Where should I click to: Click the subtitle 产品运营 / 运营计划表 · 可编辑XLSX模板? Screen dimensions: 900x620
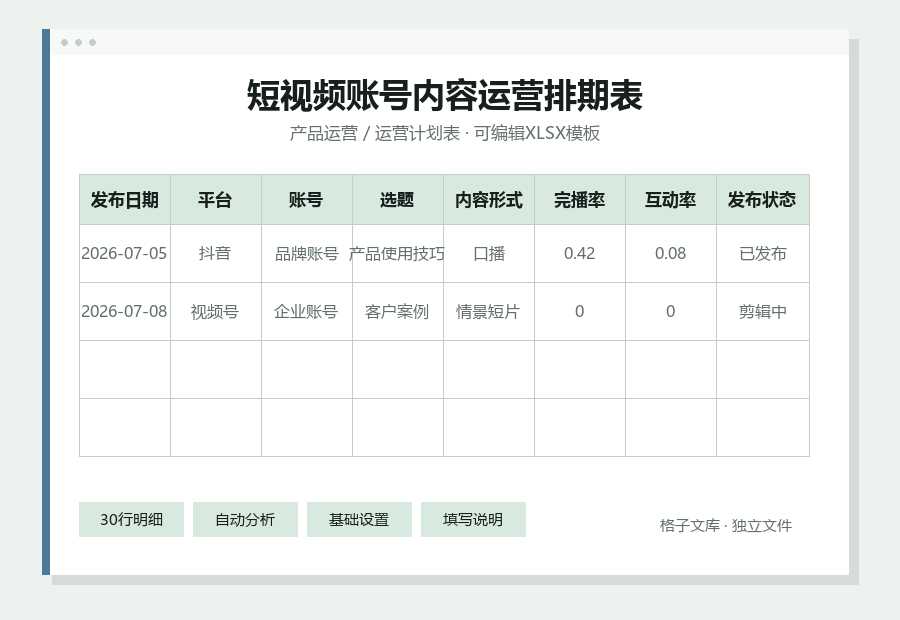(x=445, y=133)
